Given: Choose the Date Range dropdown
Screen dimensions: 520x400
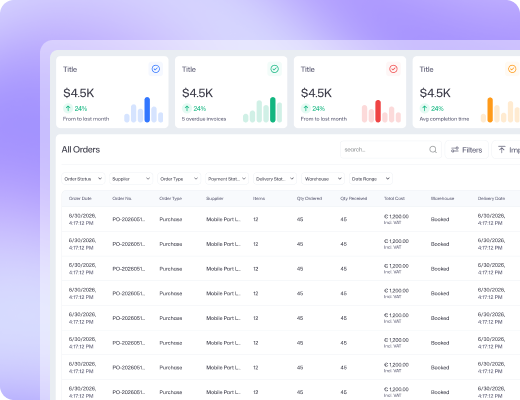Looking at the screenshot, I should tap(371, 179).
